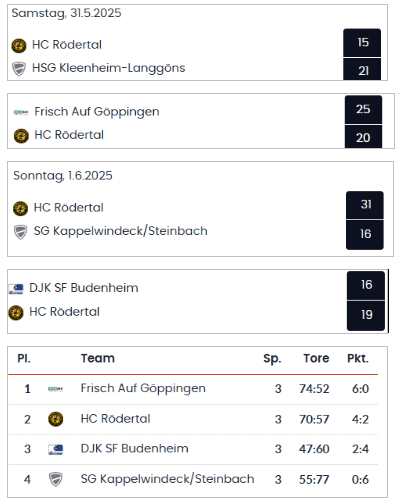The width and height of the screenshot is (402, 503).
Task: Open HC Rödertal row in standings table
Action: [193, 419]
